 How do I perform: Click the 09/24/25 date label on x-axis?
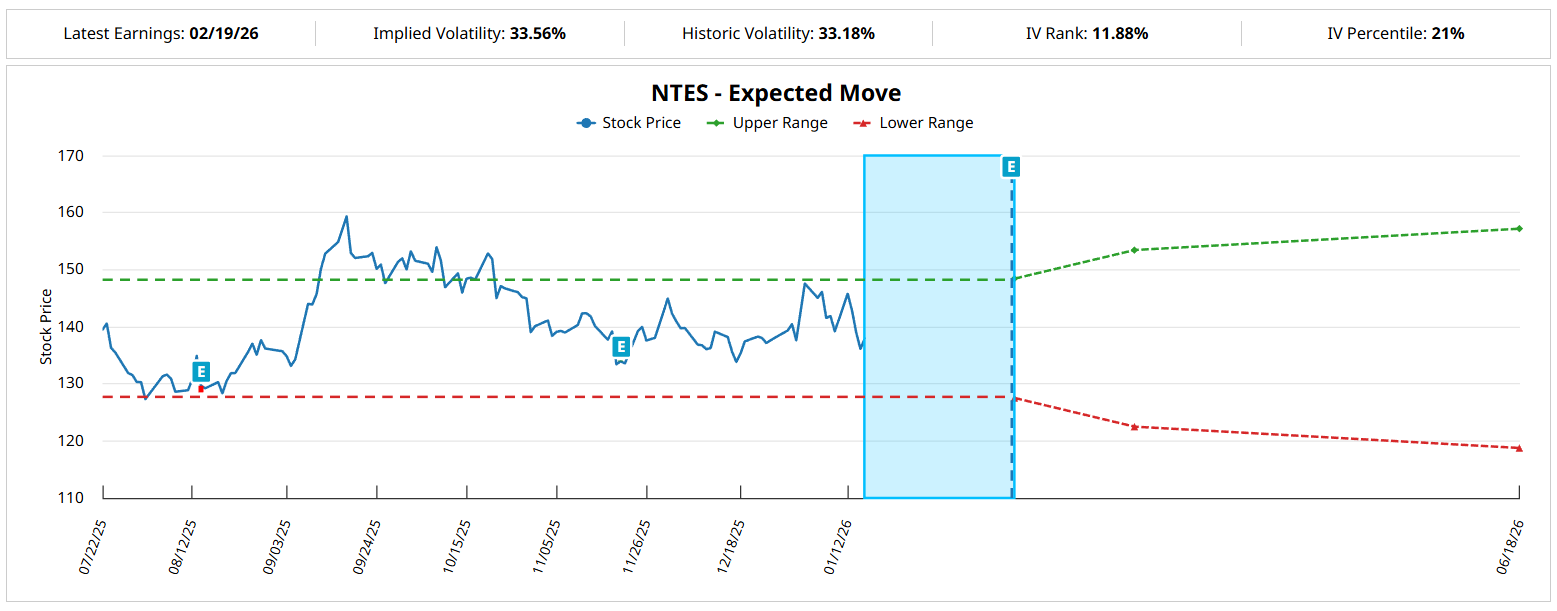367,545
